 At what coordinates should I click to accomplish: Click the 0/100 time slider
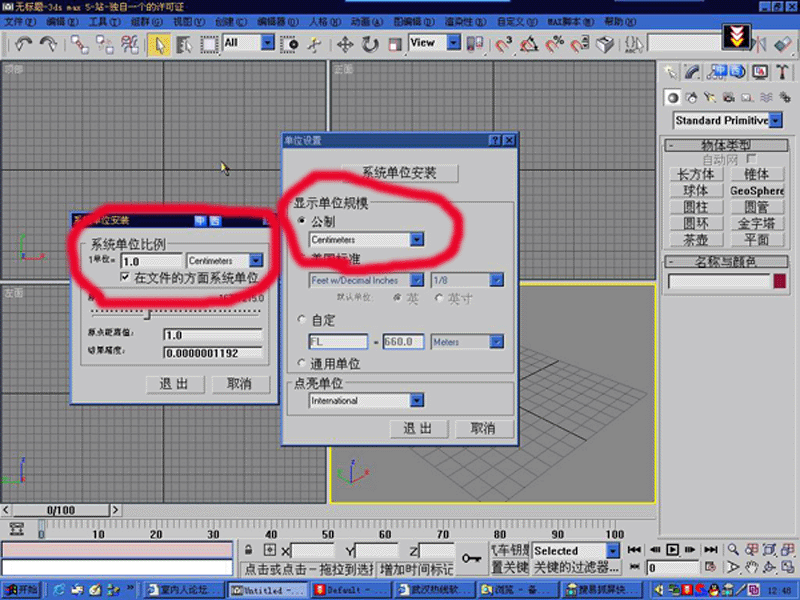[x=61, y=510]
